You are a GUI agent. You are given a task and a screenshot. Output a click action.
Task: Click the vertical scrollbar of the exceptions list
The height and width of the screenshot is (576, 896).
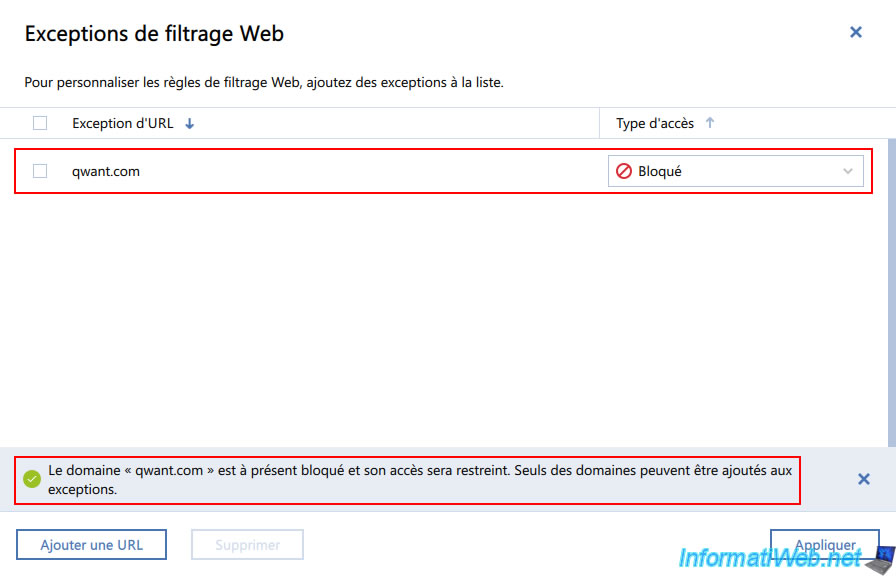[891, 290]
